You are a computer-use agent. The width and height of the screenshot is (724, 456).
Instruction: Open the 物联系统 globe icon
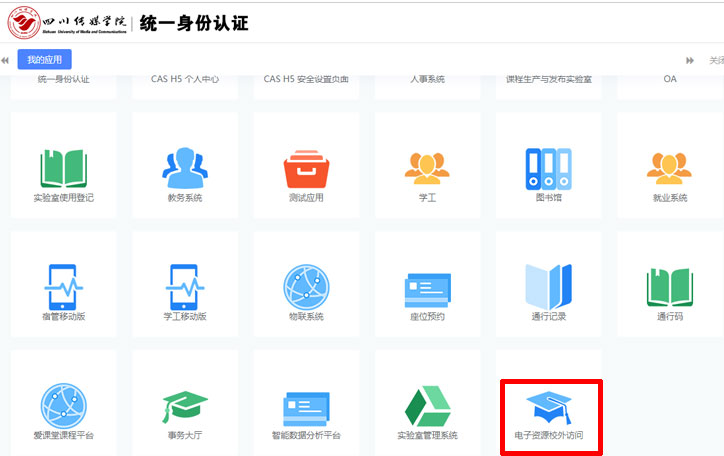(306, 288)
